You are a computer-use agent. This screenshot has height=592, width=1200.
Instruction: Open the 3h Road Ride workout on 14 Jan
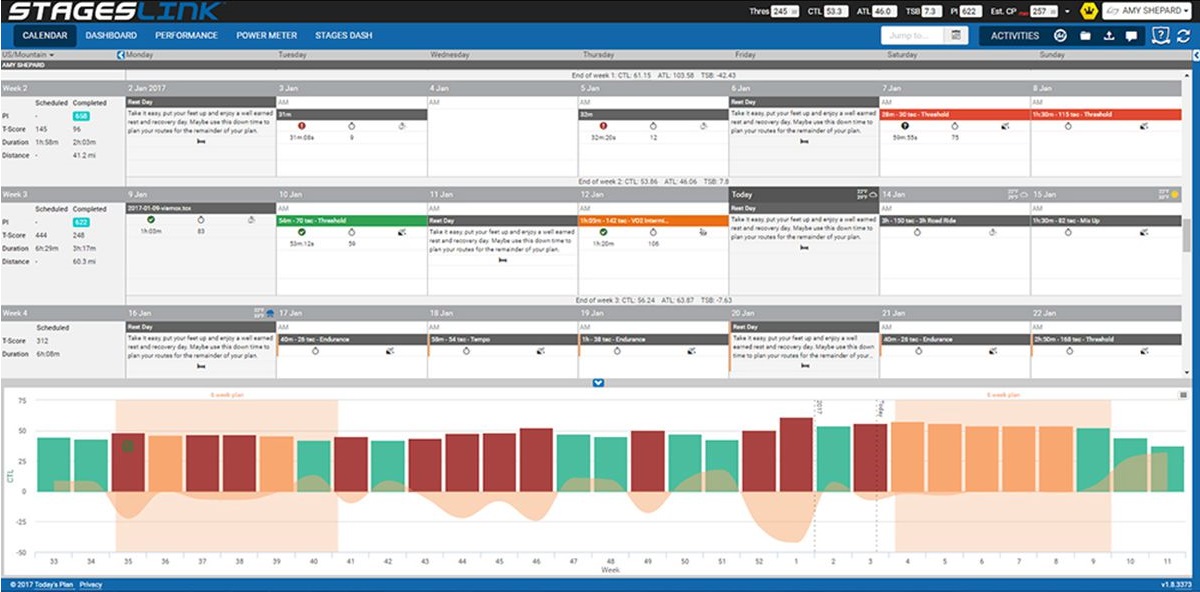coord(954,219)
